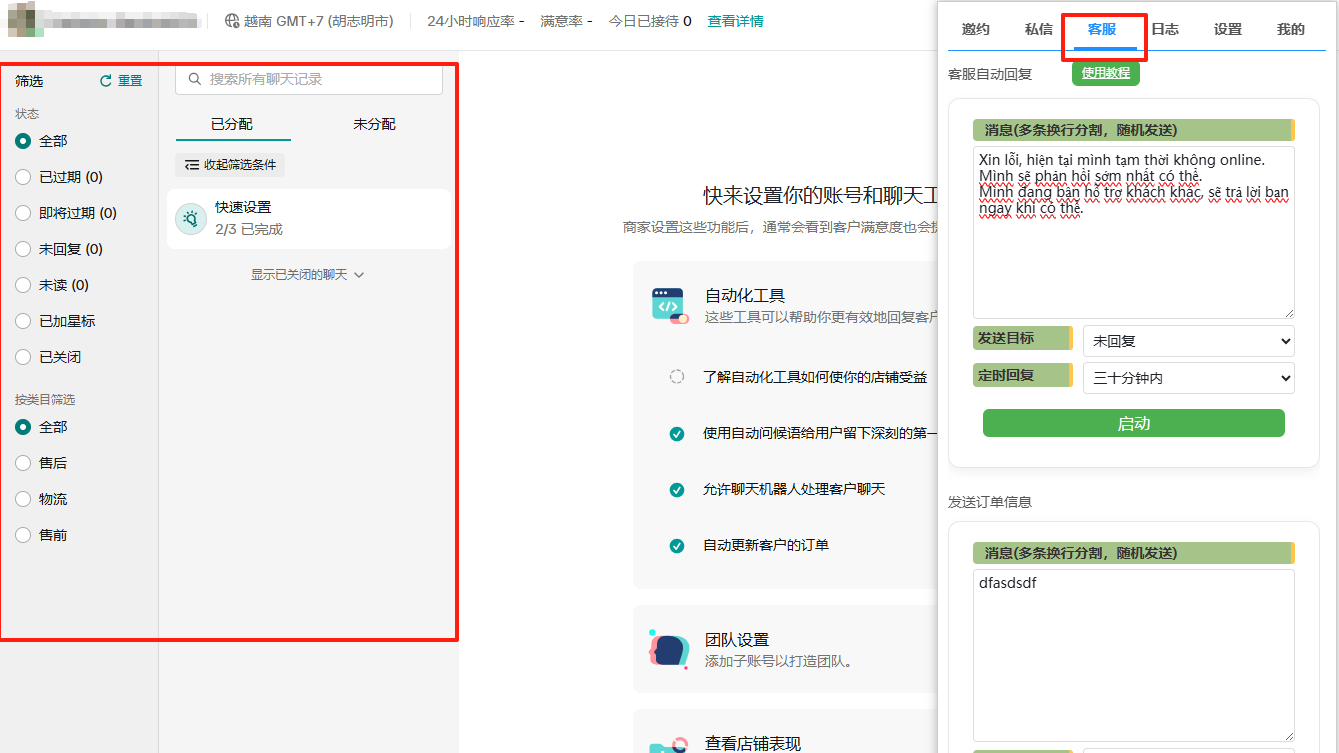Screen dimensions: 1339x753
Task: Open the 查看详情 link
Action: click(735, 21)
